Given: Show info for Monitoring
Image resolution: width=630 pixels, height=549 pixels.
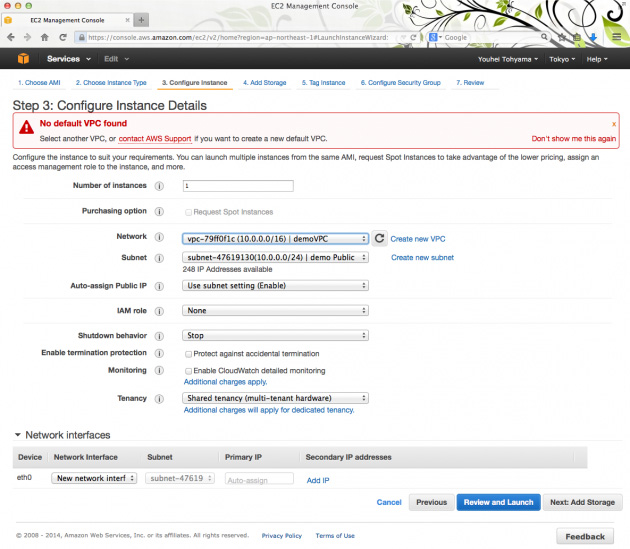Looking at the screenshot, I should pyautogui.click(x=160, y=371).
